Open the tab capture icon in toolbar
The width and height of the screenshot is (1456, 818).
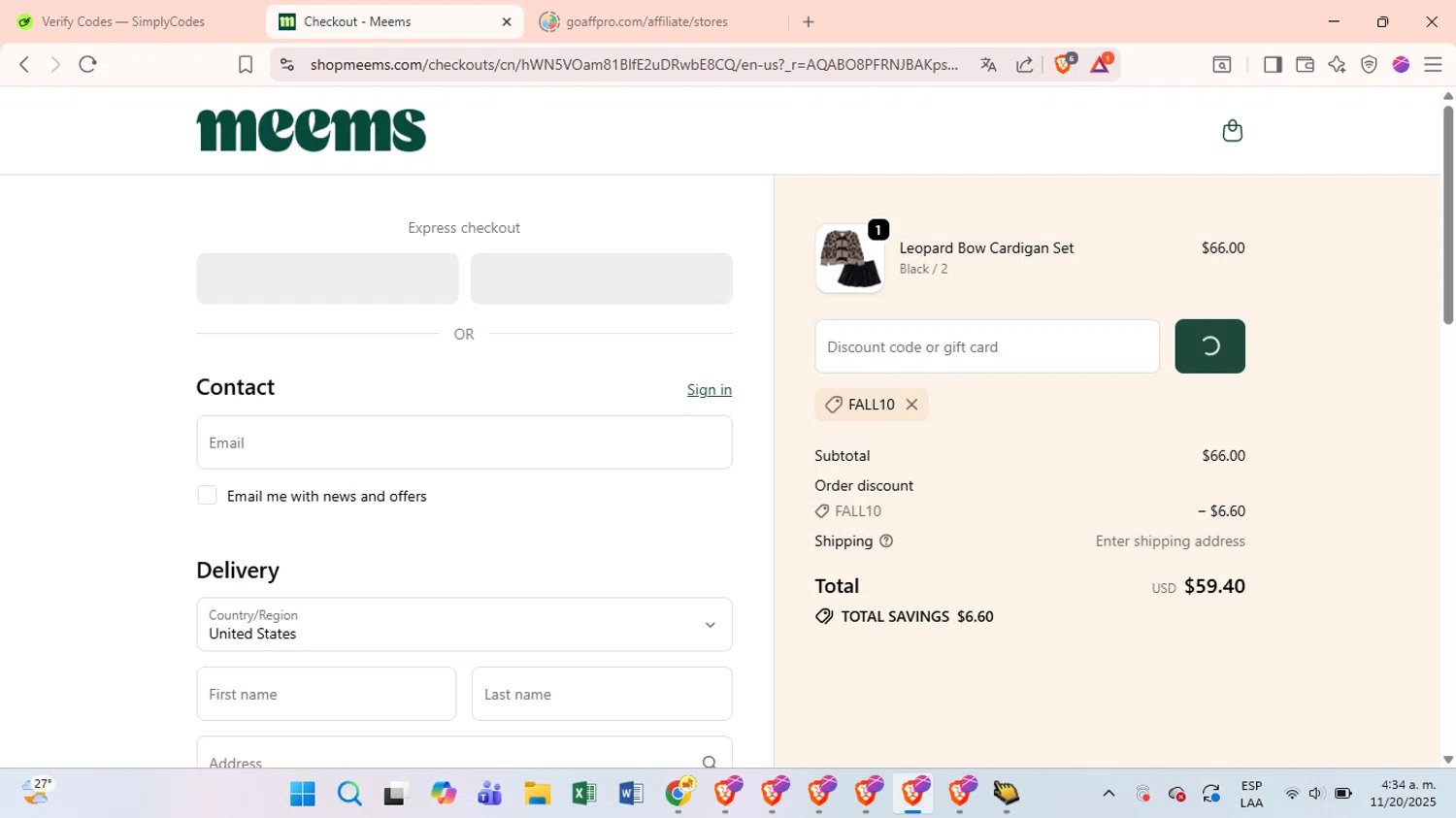(x=1222, y=64)
